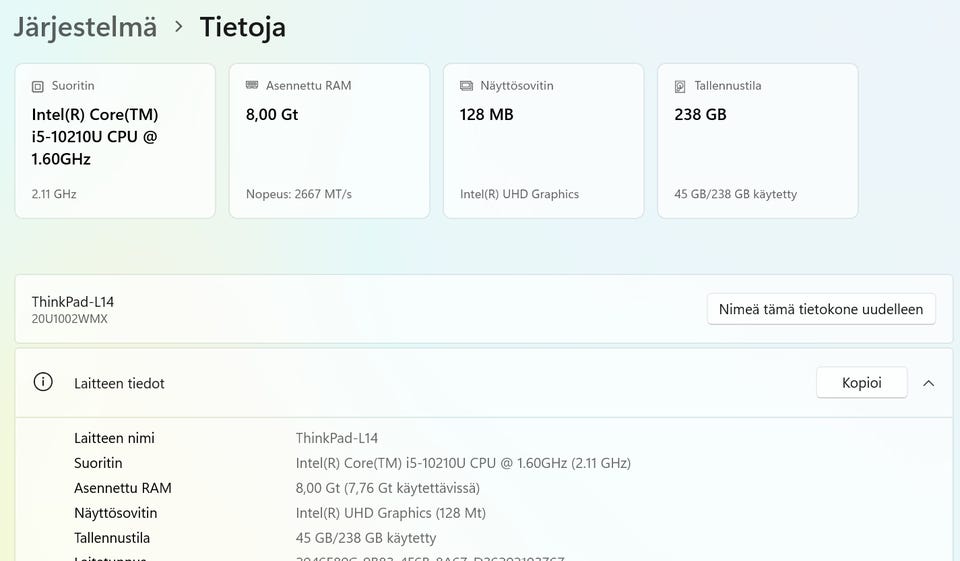Click 45 GB/238 GB käytetty in storage card
The height and width of the screenshot is (561, 960).
pos(735,194)
